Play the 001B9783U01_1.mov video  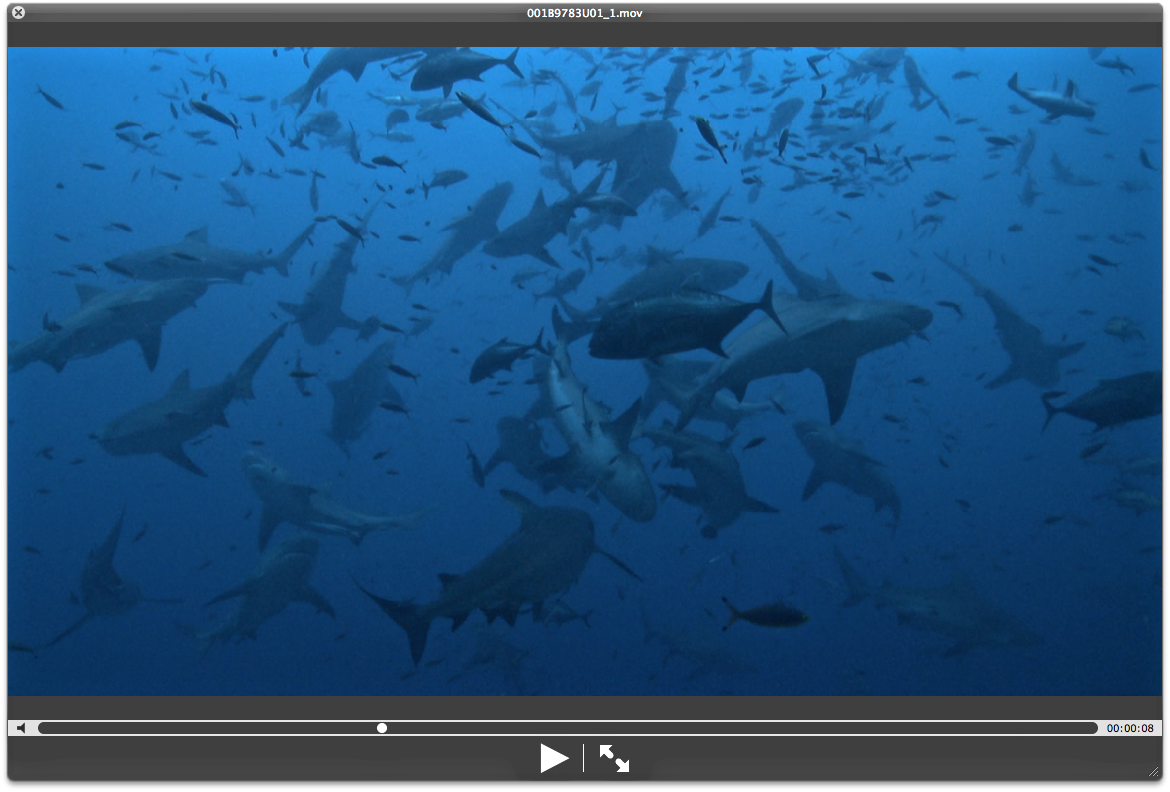pos(554,758)
